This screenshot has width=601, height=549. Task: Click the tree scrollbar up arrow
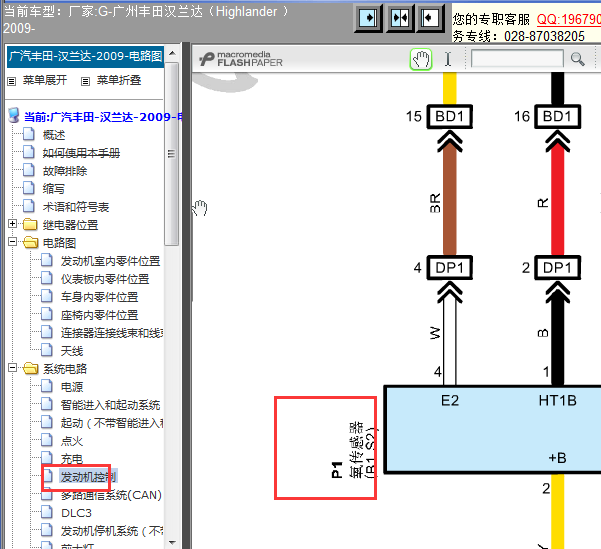pyautogui.click(x=172, y=53)
